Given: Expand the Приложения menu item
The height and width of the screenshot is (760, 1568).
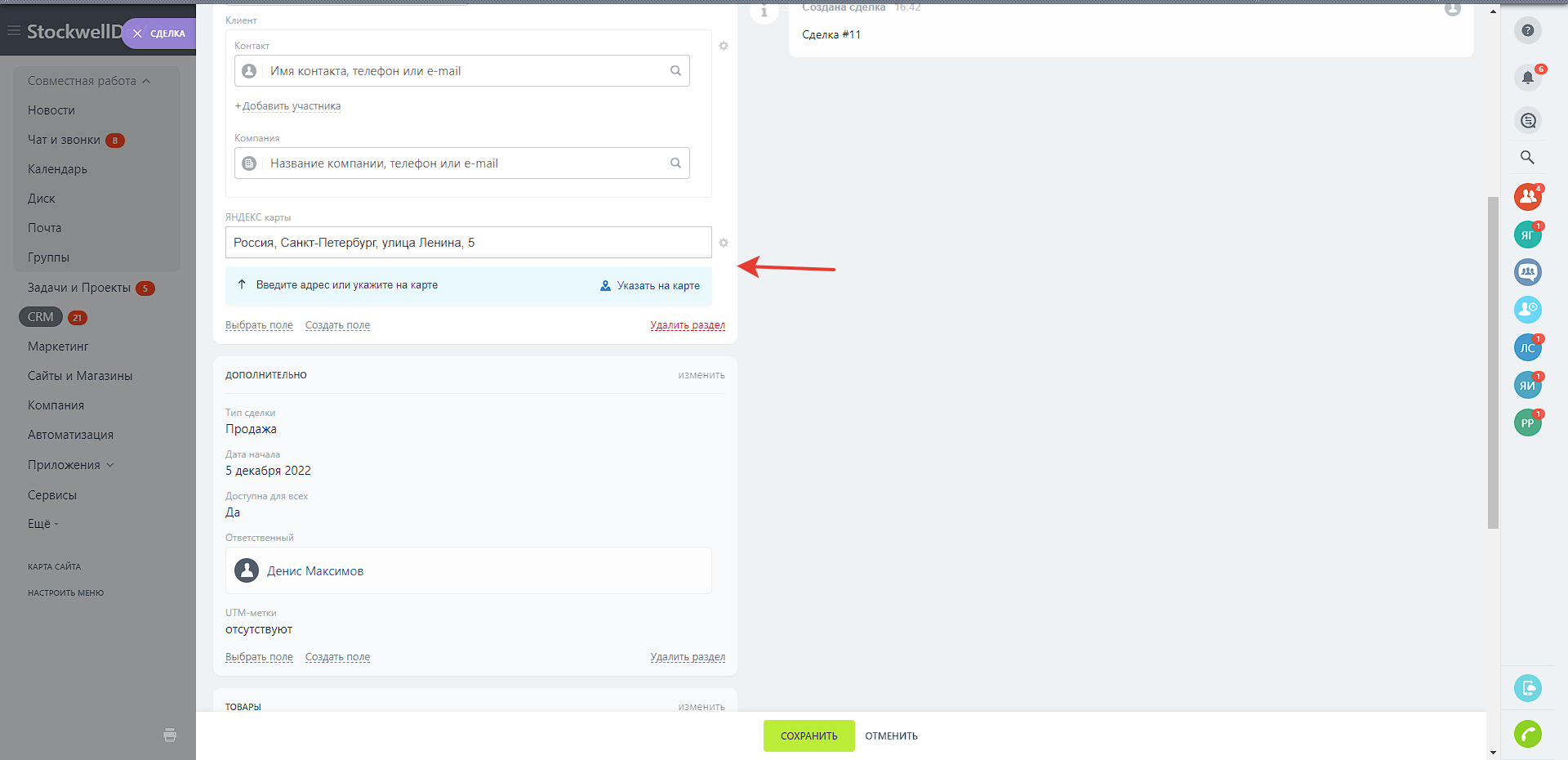Looking at the screenshot, I should tap(71, 465).
